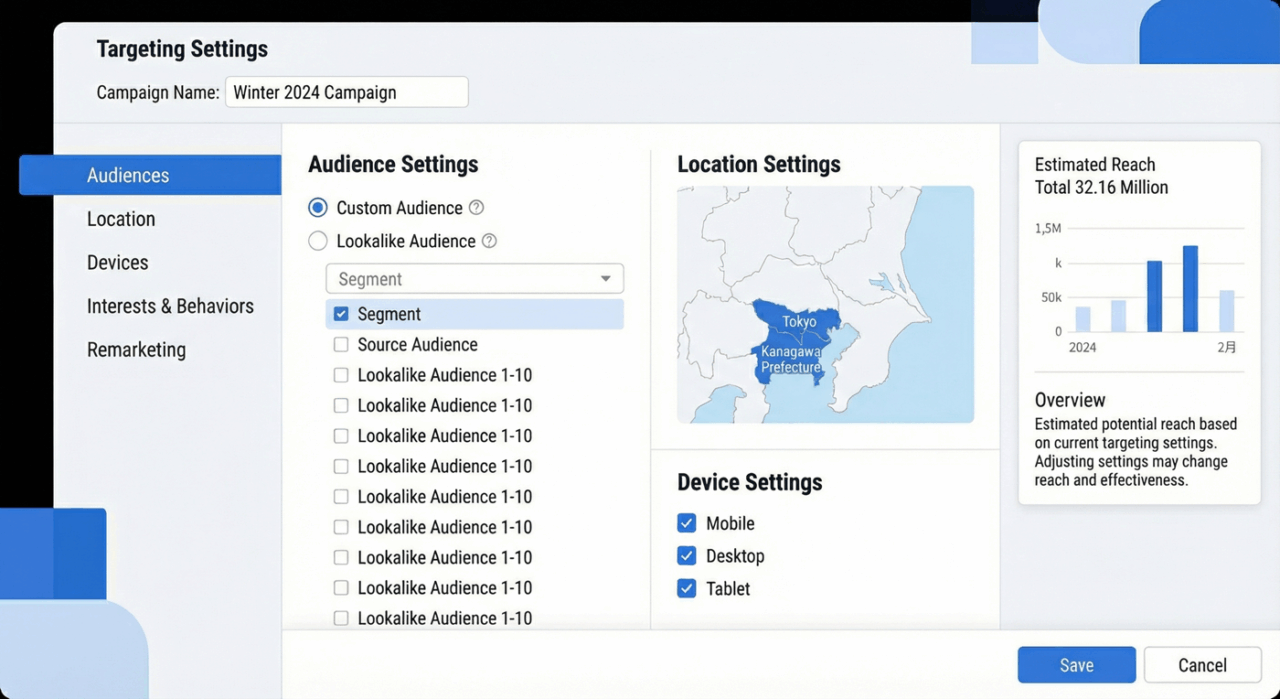Disable the Desktop device checkbox

click(x=686, y=556)
